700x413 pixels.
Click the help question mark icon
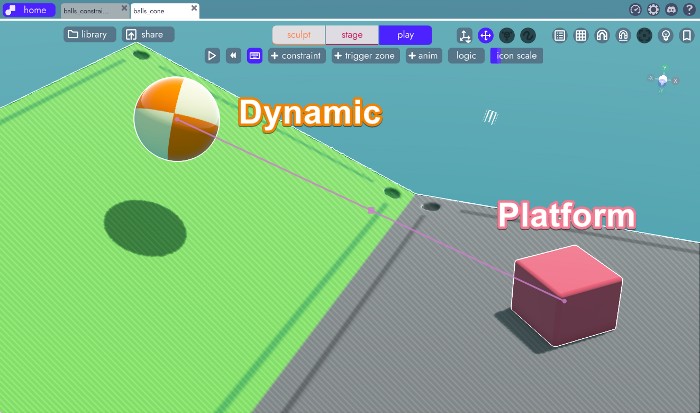tap(689, 10)
